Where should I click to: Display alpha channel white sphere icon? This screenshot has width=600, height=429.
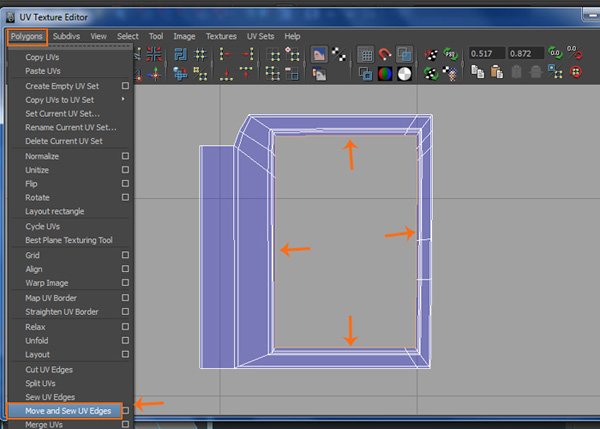tap(404, 73)
